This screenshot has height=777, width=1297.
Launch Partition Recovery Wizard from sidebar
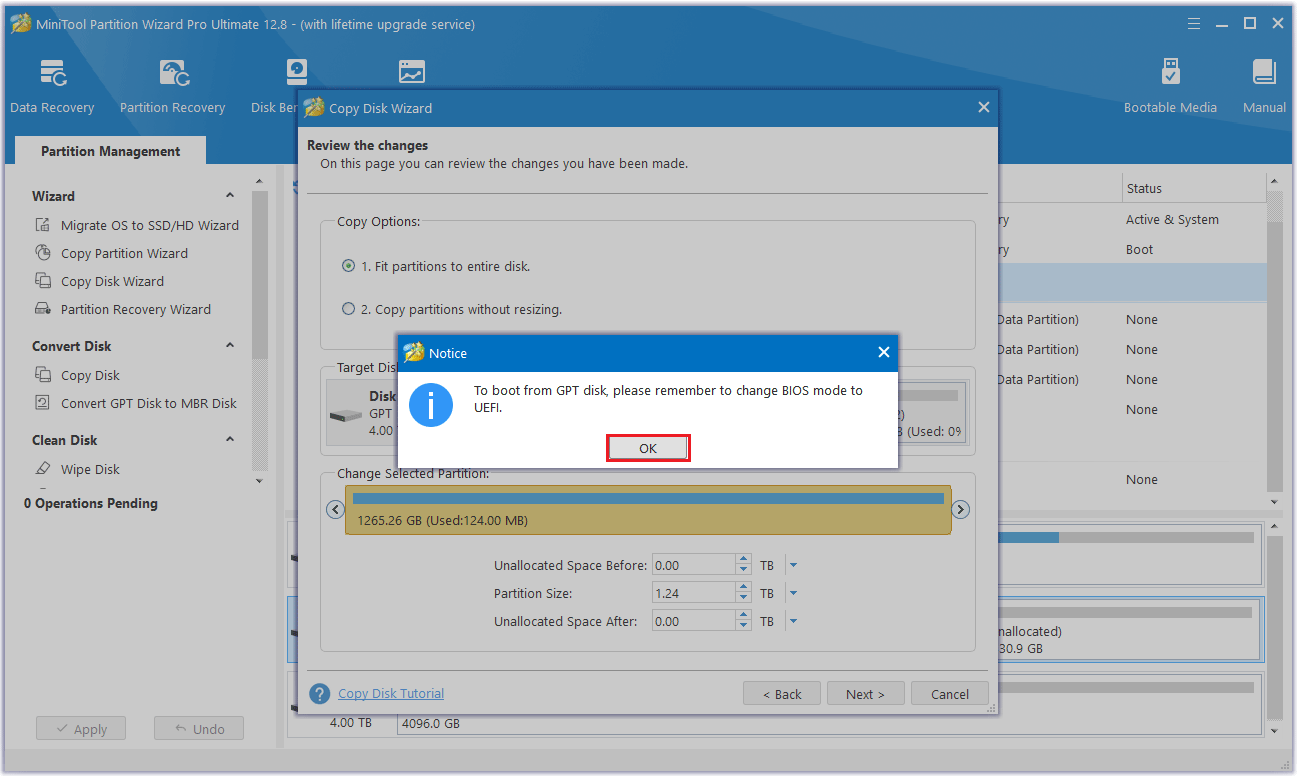point(136,309)
